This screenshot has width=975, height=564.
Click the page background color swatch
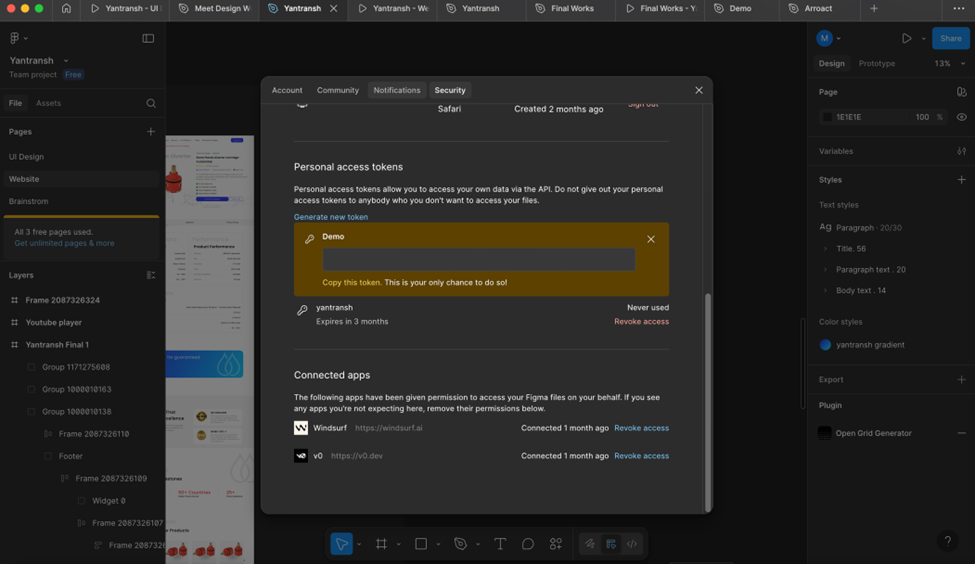point(827,117)
